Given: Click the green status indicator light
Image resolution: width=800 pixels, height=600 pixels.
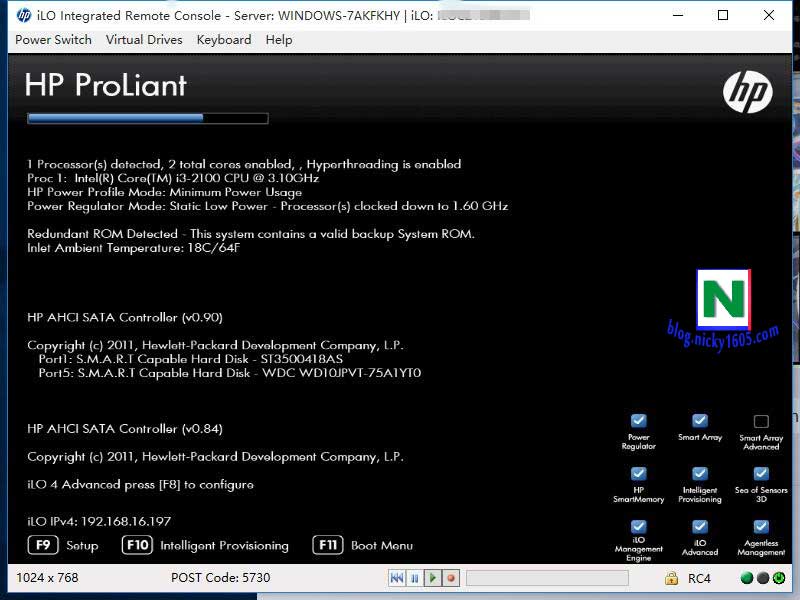Looking at the screenshot, I should pyautogui.click(x=746, y=578).
